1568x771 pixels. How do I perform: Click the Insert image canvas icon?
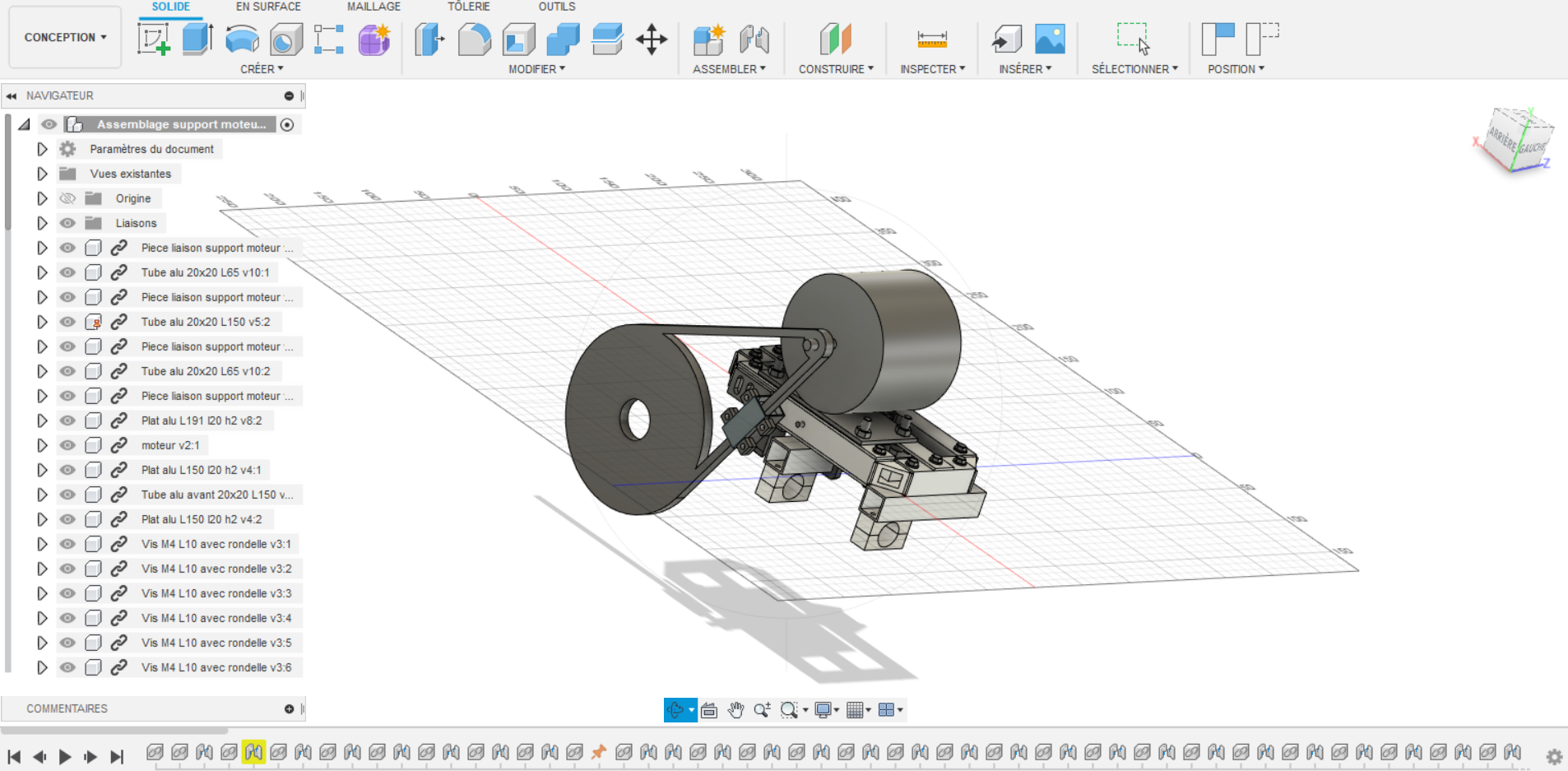click(x=1050, y=39)
